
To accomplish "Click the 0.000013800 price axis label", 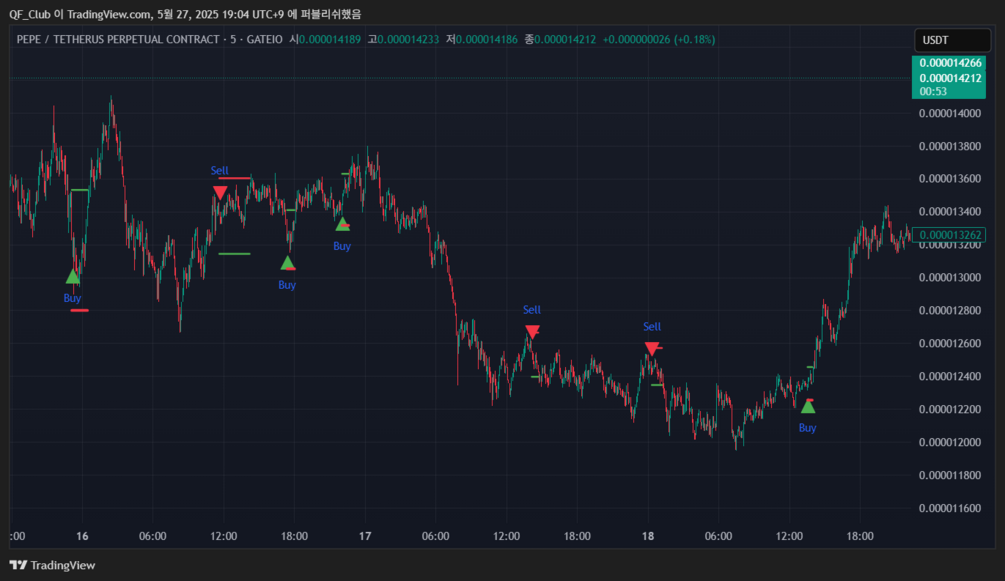I will coord(949,146).
